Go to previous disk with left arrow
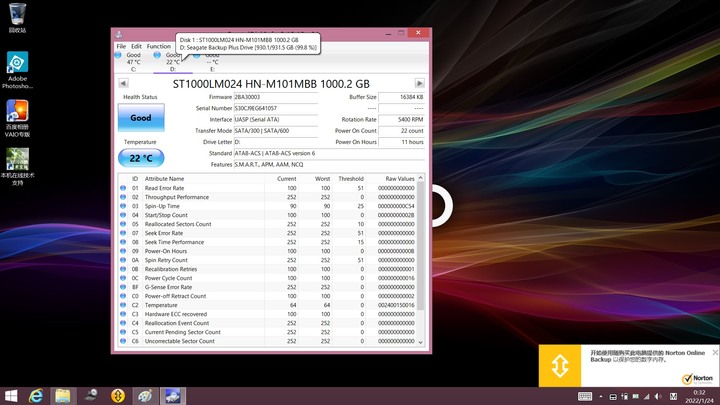Image resolution: width=720 pixels, height=405 pixels. (123, 83)
